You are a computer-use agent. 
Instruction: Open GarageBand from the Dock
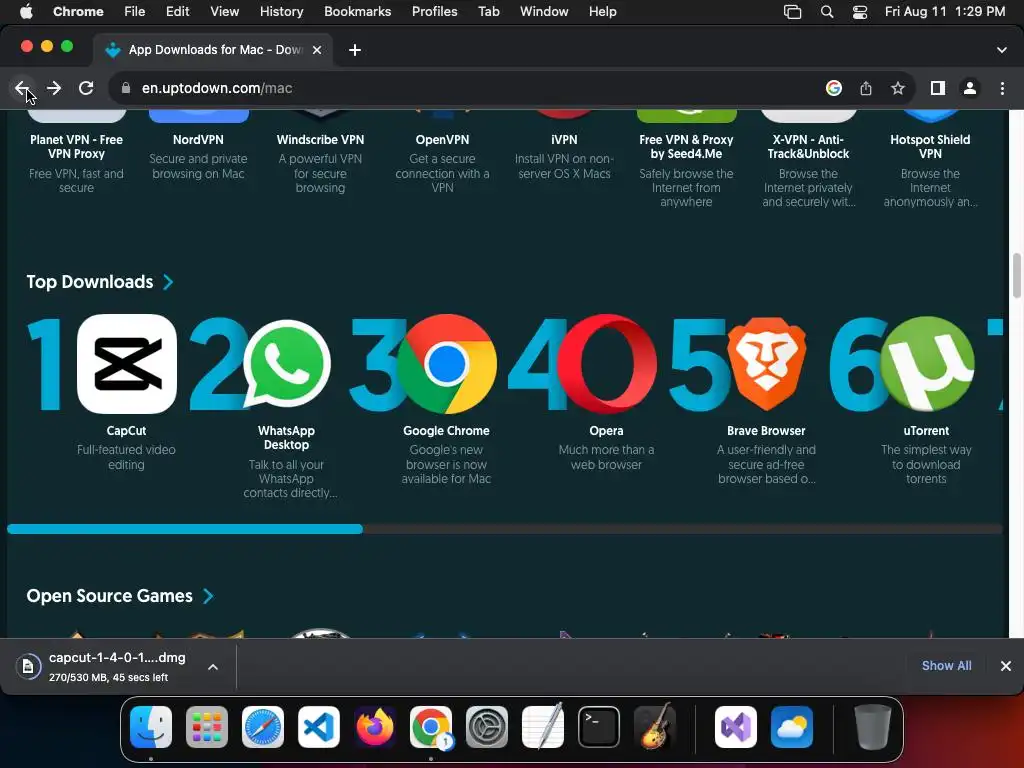pyautogui.click(x=655, y=727)
